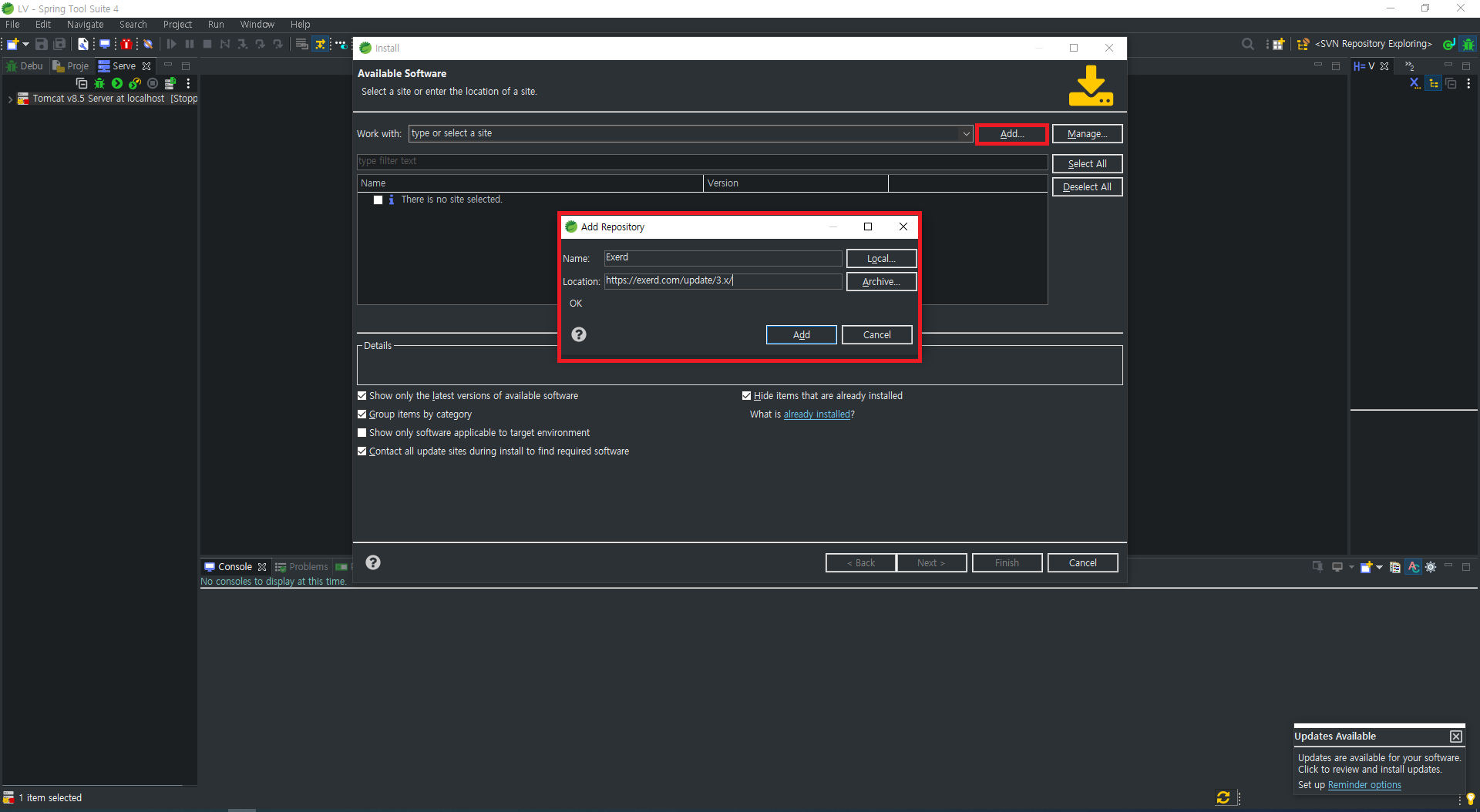The height and width of the screenshot is (812, 1480).
Task: Toggle Show only the latest versions checkbox
Action: click(x=362, y=396)
